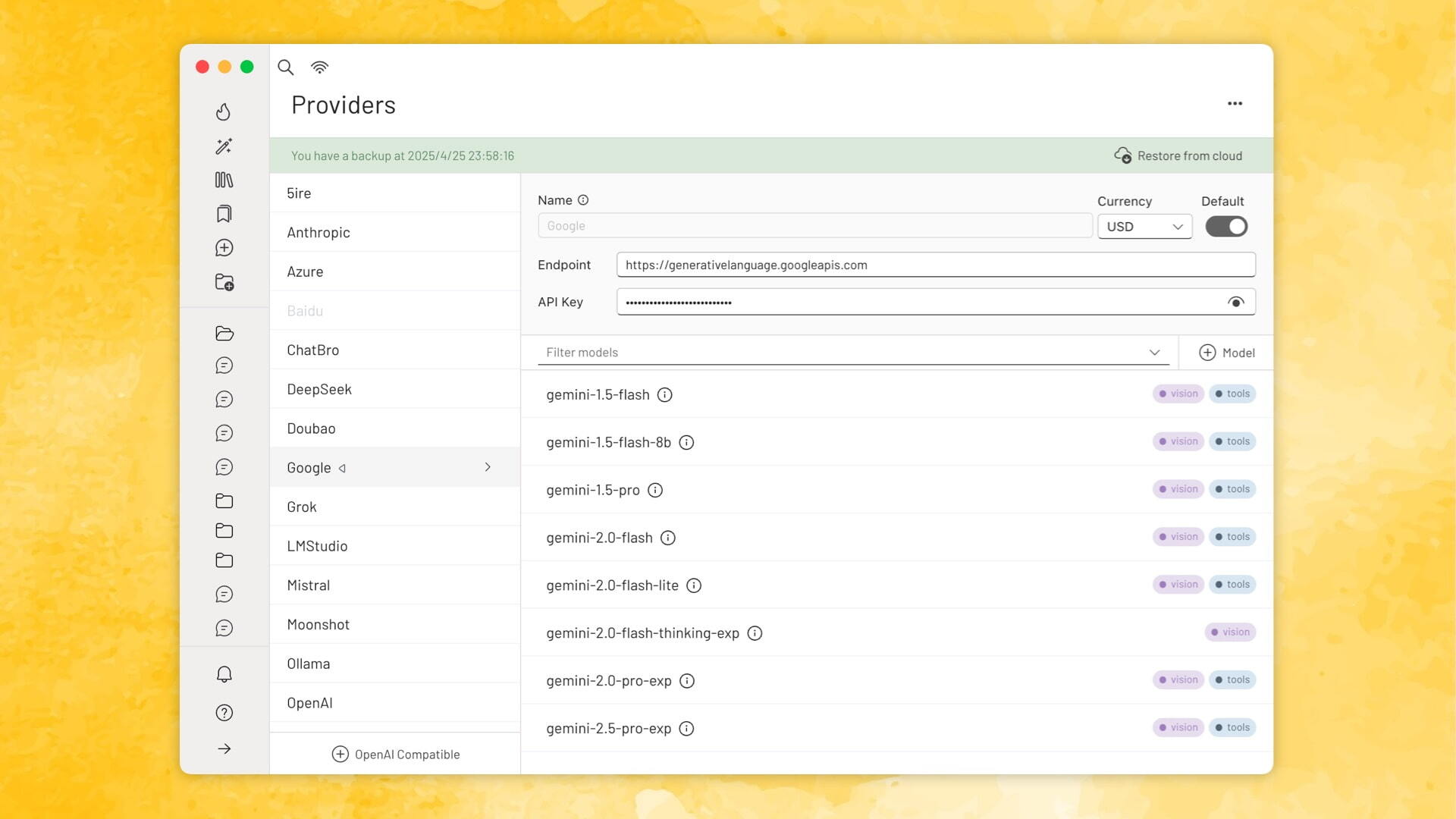This screenshot has height=819, width=1456.
Task: Show info for gemini-2.0-flash-lite model
Action: 694,585
